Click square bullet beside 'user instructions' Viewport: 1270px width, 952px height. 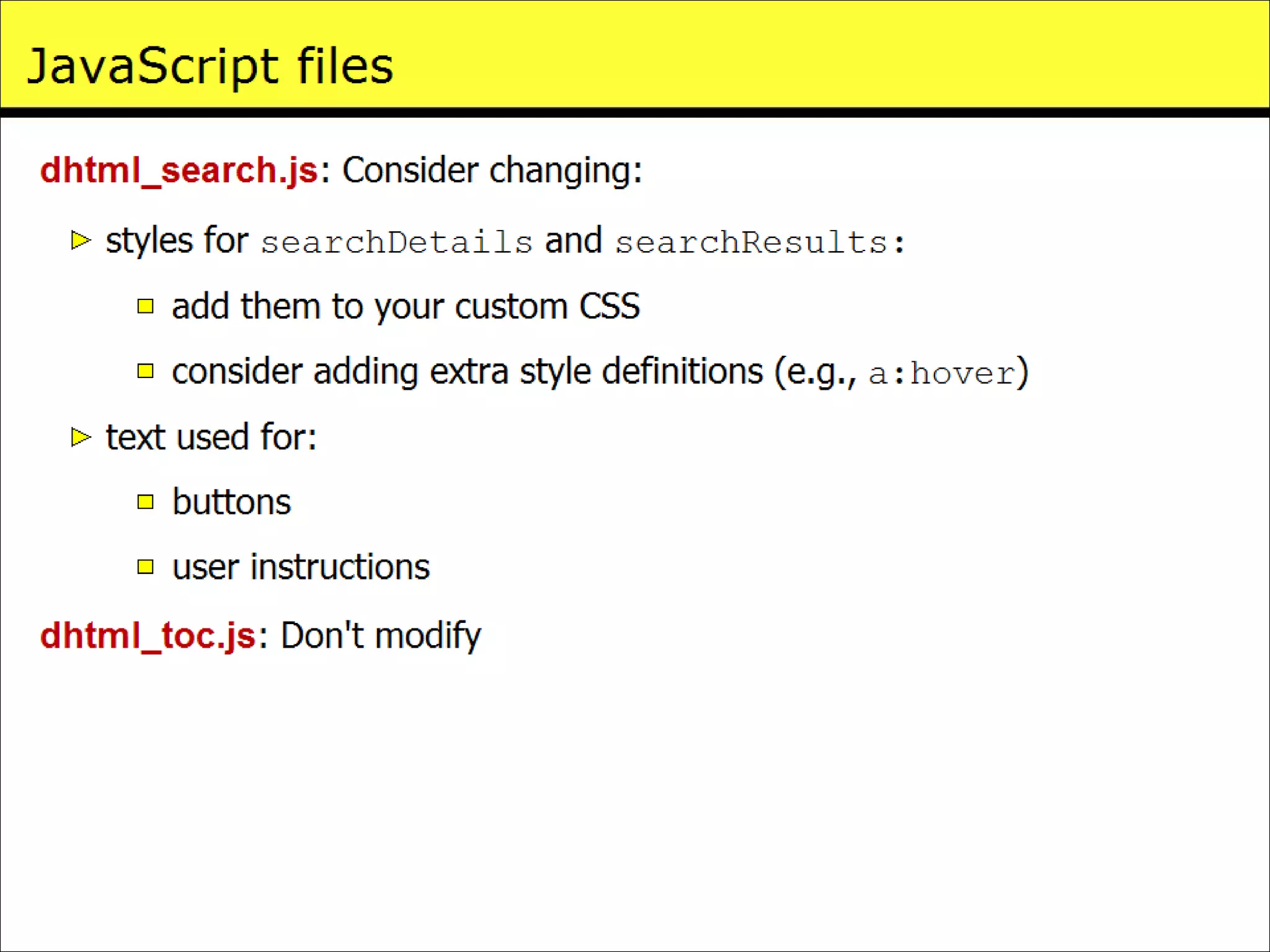(x=145, y=566)
